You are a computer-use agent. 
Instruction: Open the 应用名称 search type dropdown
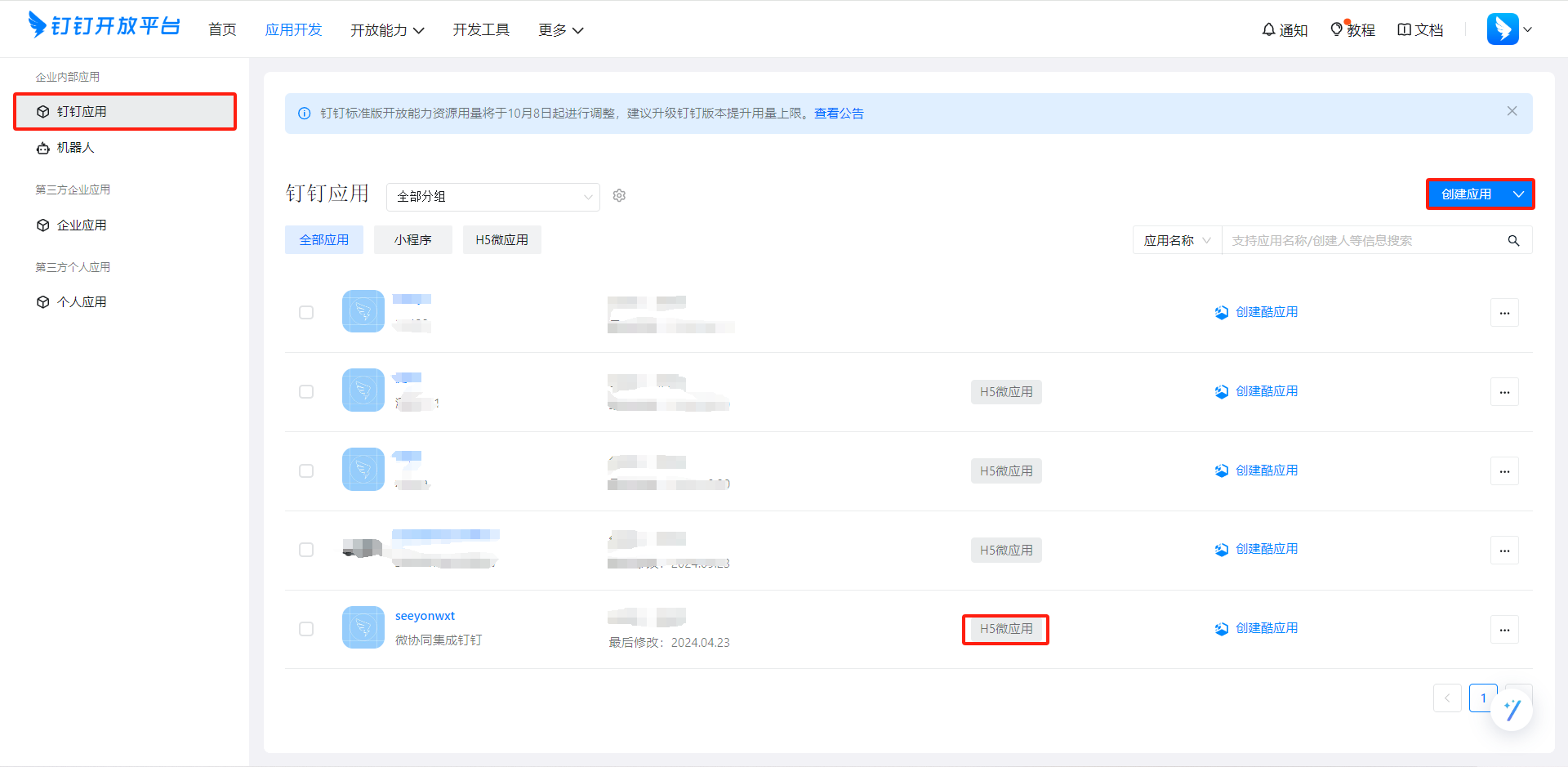tap(1176, 241)
